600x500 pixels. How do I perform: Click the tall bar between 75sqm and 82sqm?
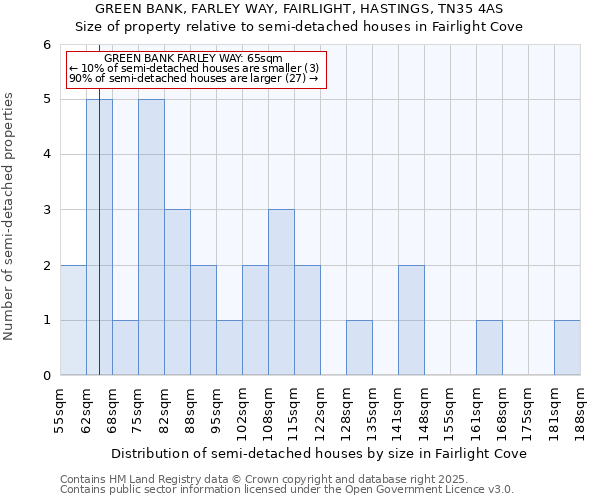[152, 237]
